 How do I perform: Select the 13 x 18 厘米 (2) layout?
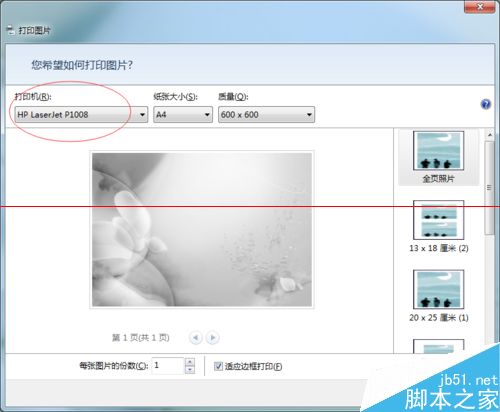439,226
